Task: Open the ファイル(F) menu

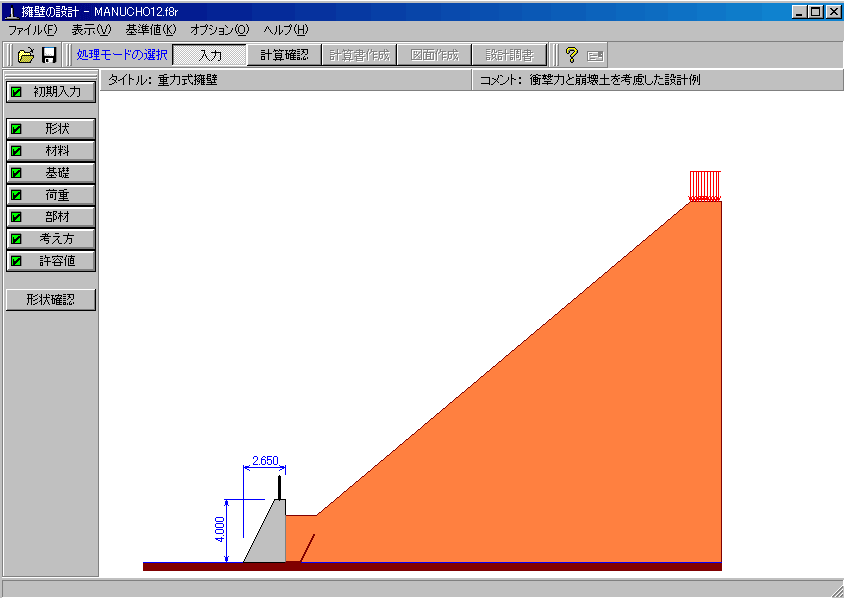Action: point(32,30)
